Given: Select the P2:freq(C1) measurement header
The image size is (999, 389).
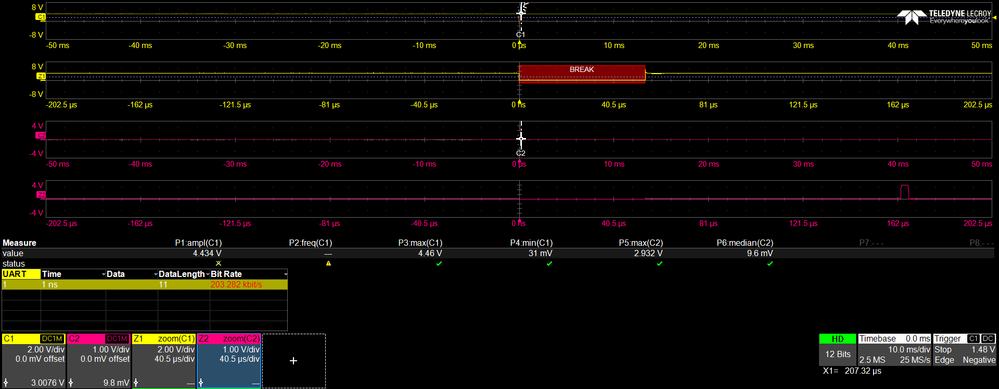Looking at the screenshot, I should [311, 243].
